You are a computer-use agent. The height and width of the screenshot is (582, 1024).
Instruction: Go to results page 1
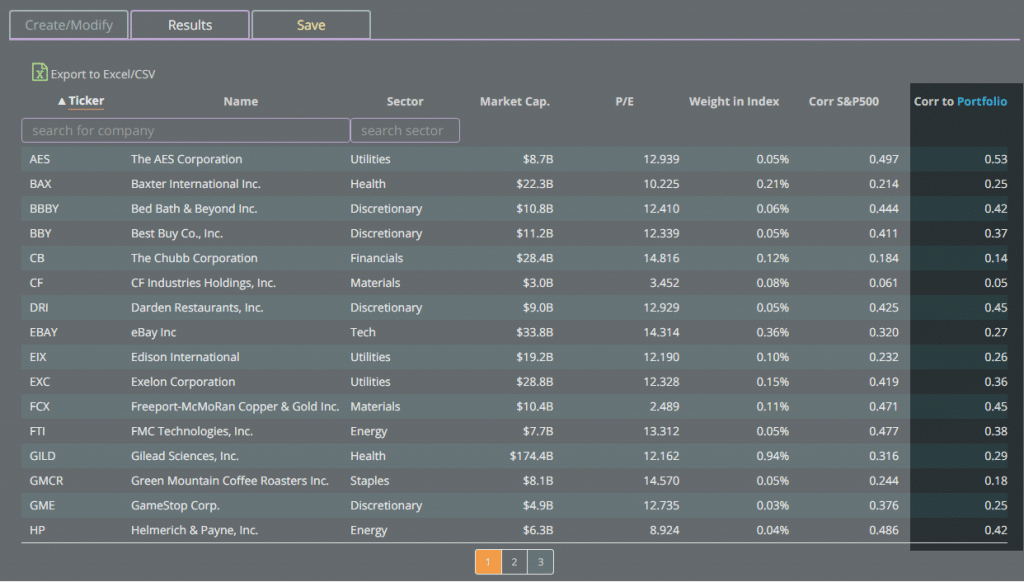pos(488,562)
